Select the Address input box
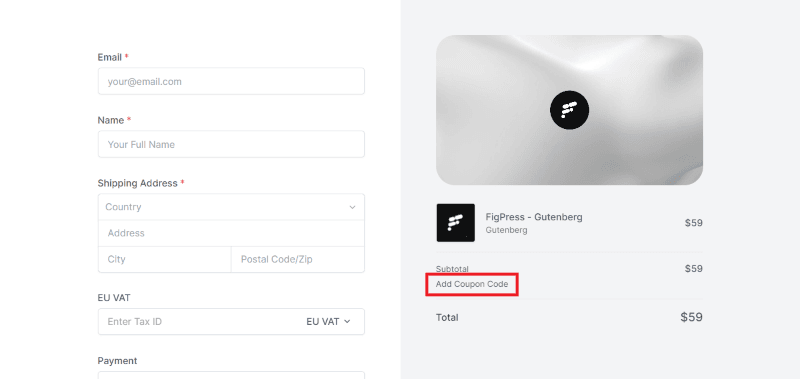800x379 pixels. (231, 233)
